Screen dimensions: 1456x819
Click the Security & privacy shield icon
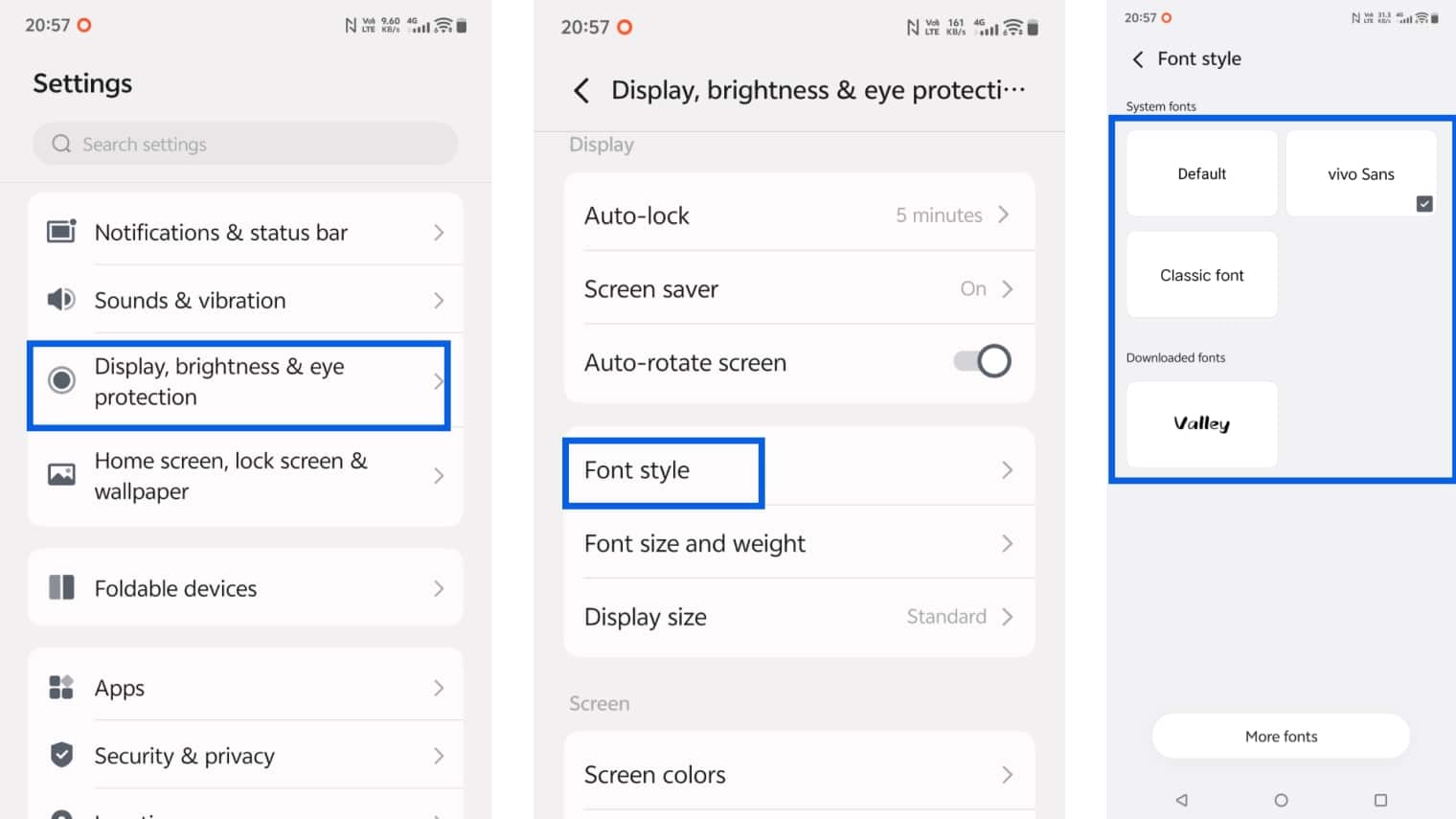coord(60,756)
